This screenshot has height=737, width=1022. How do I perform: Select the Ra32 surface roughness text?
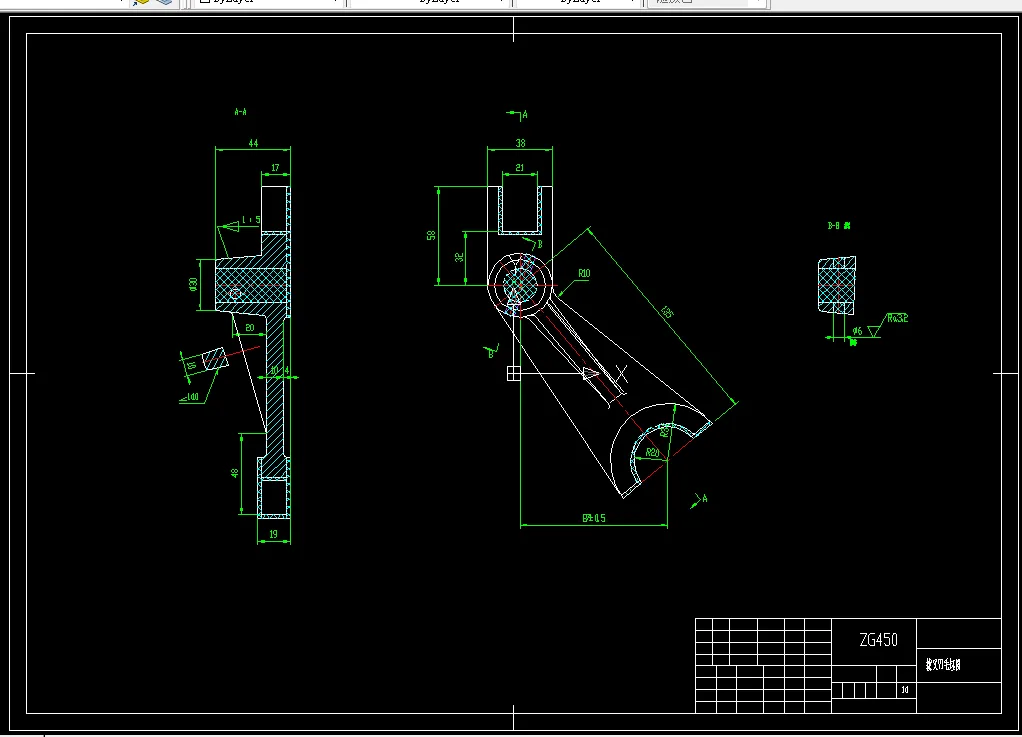(x=898, y=319)
